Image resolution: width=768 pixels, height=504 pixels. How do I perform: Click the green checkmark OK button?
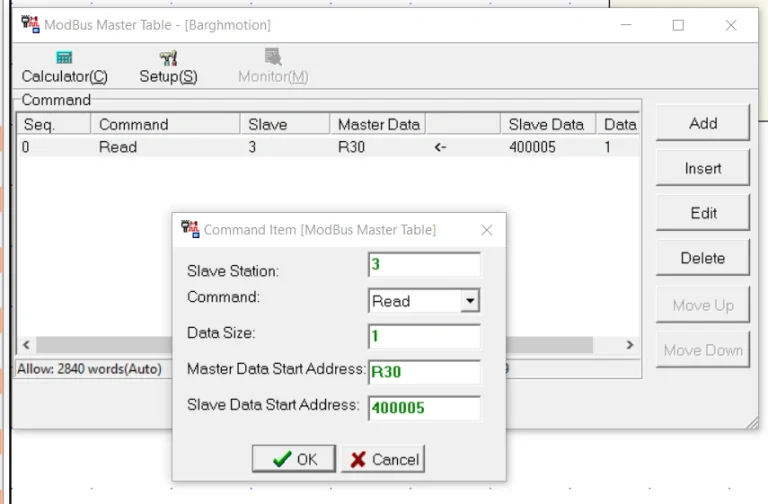(x=294, y=459)
